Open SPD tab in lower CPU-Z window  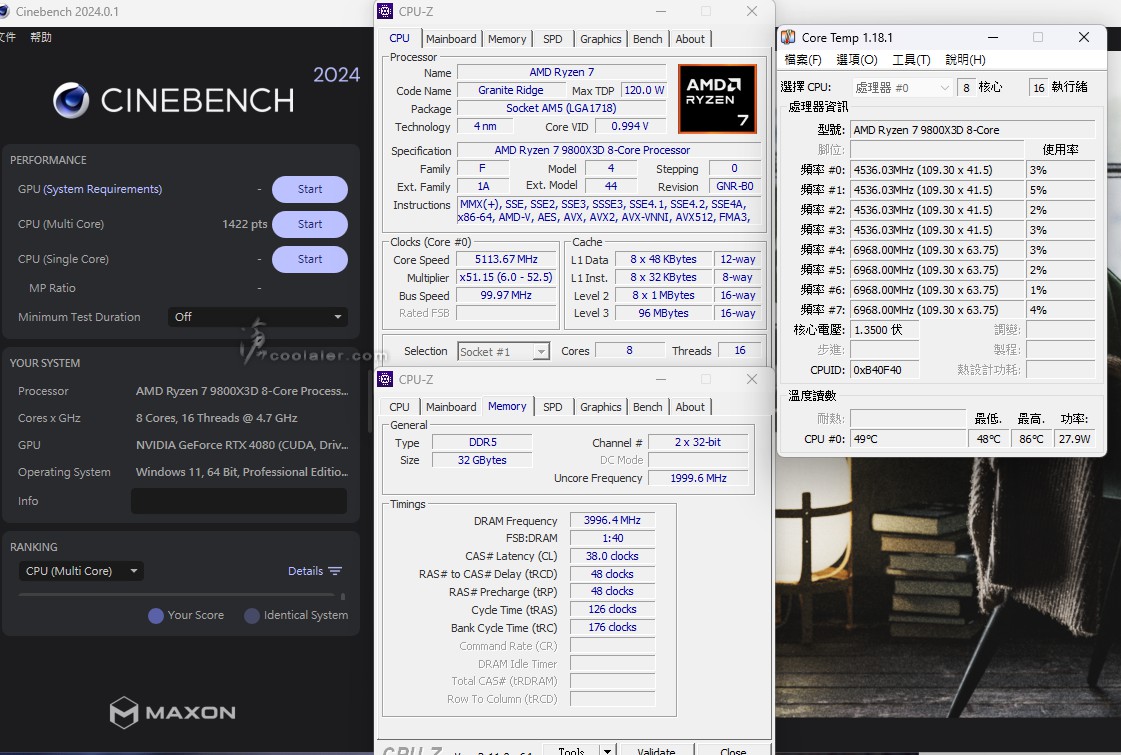tap(553, 407)
